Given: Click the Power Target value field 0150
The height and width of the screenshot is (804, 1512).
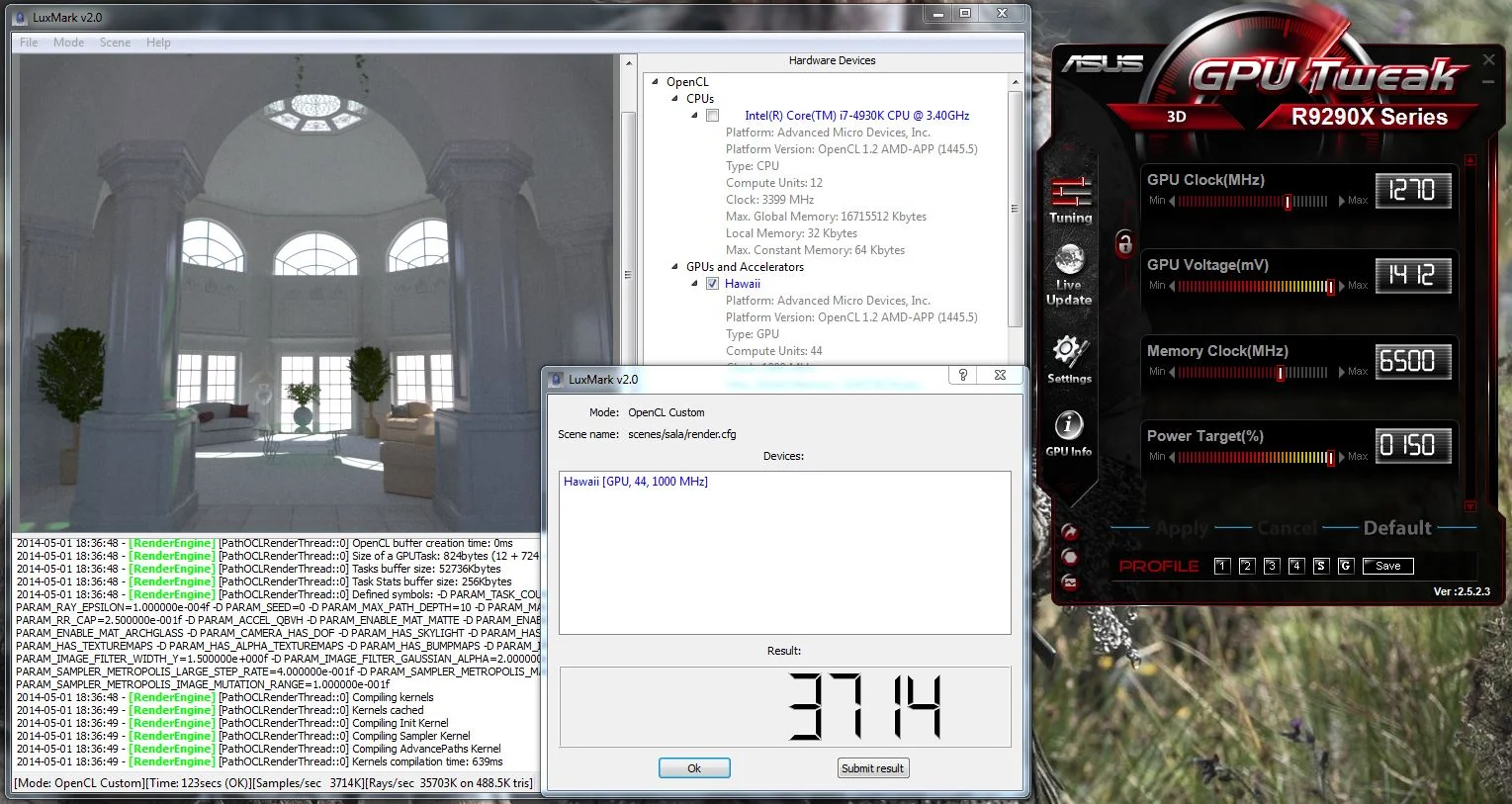Looking at the screenshot, I should [1413, 446].
